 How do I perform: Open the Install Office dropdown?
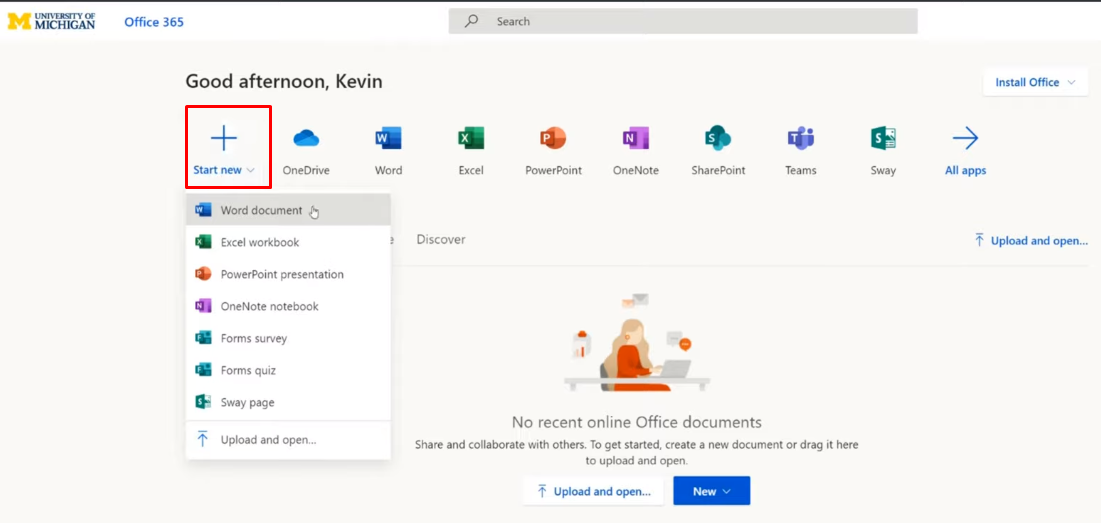[1035, 82]
